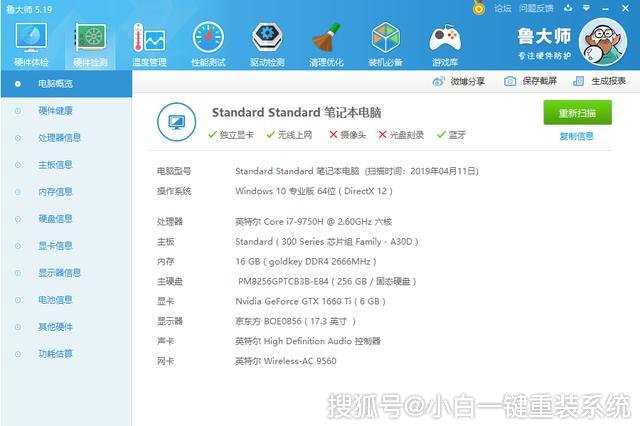Click the 复制信息 copy info link
This screenshot has height=426, width=640.
[x=576, y=136]
